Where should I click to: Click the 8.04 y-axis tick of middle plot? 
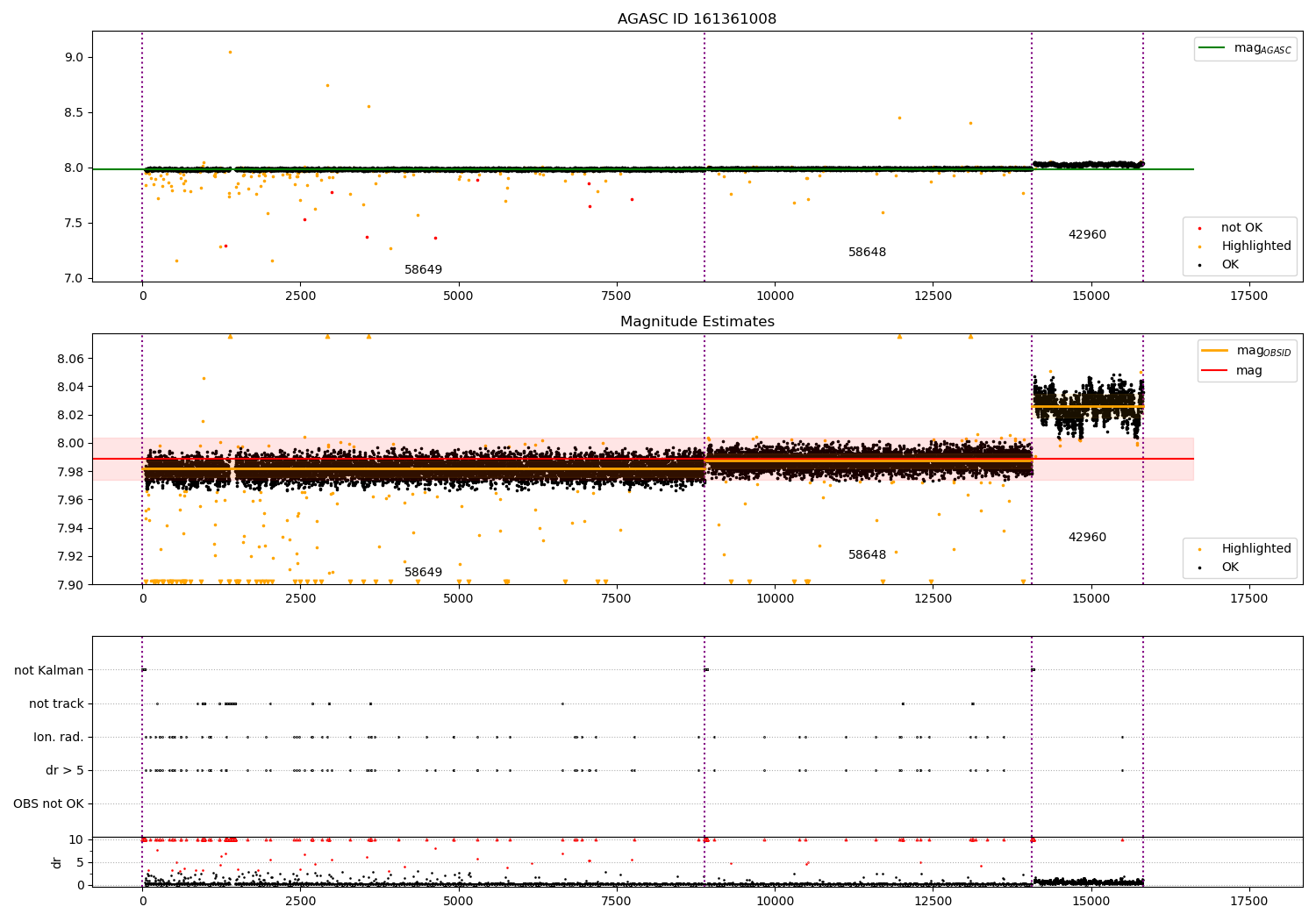tap(70, 387)
